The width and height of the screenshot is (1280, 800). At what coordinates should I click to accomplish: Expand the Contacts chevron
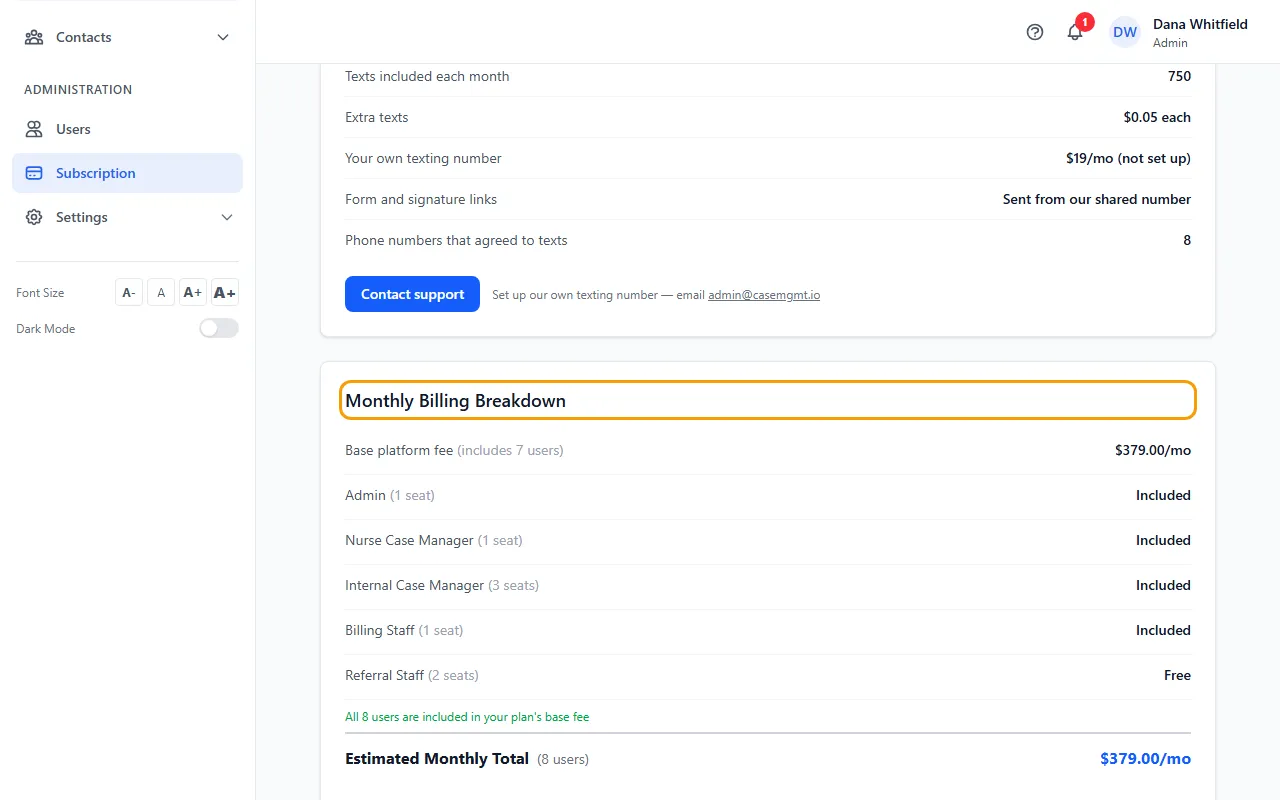coord(223,37)
